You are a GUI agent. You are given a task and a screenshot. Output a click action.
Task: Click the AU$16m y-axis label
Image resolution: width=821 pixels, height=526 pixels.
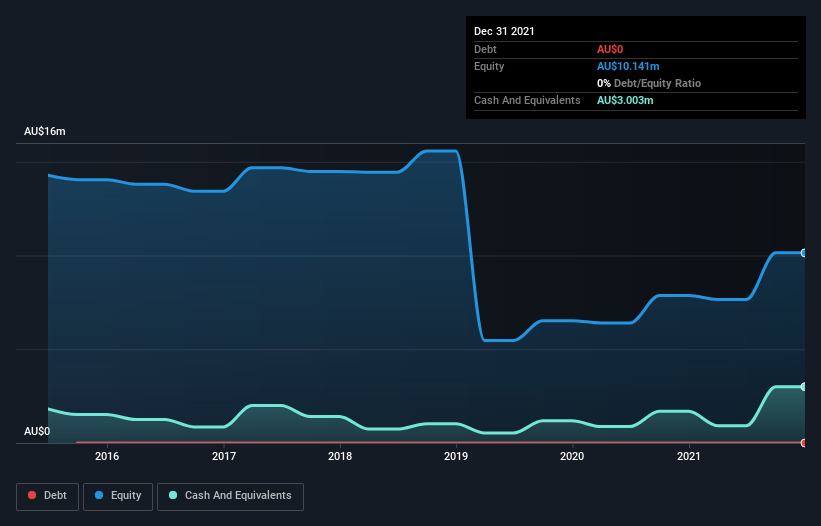[x=45, y=131]
